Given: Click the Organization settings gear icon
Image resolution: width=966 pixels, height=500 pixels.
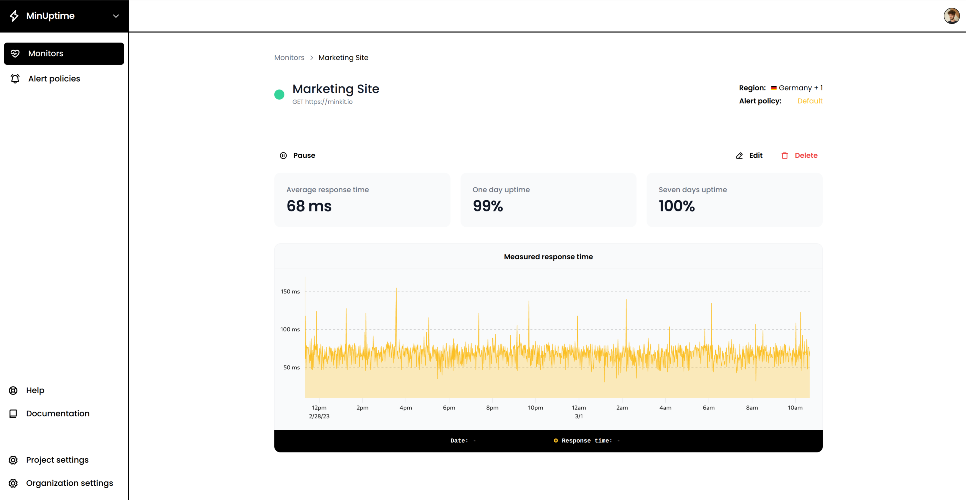Looking at the screenshot, I should pos(13,483).
